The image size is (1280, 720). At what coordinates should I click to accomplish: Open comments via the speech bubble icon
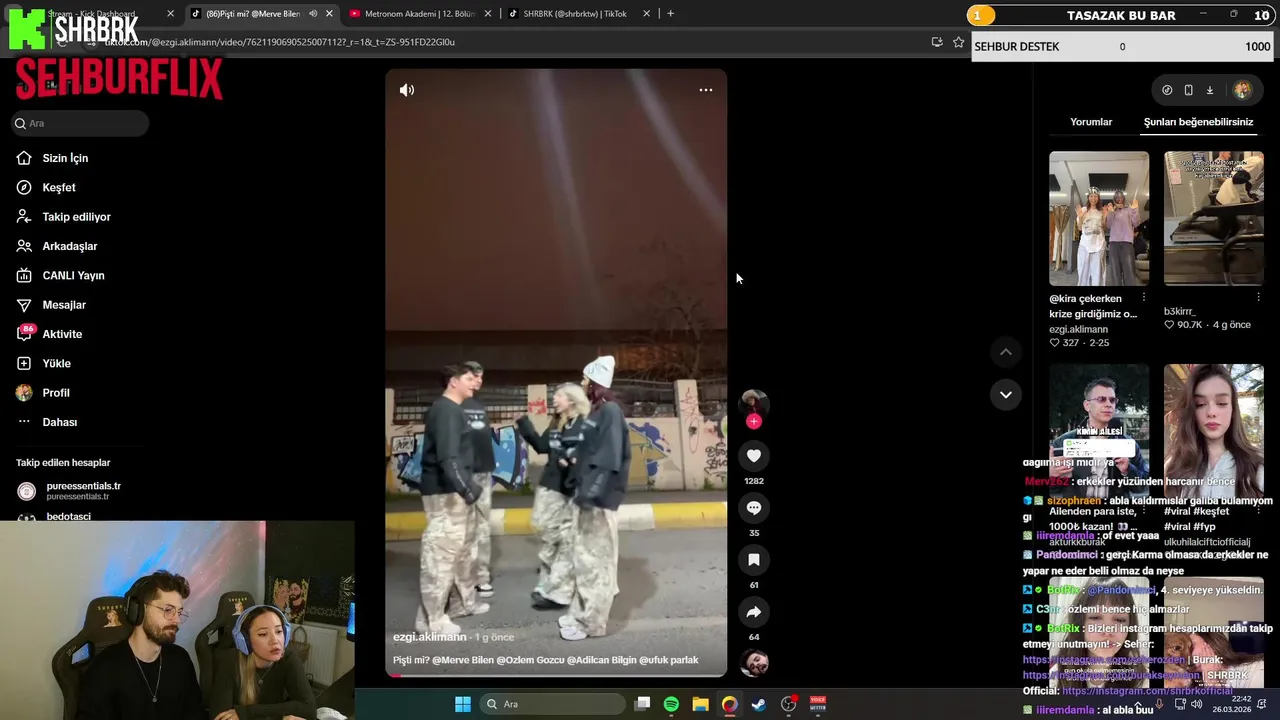(754, 508)
